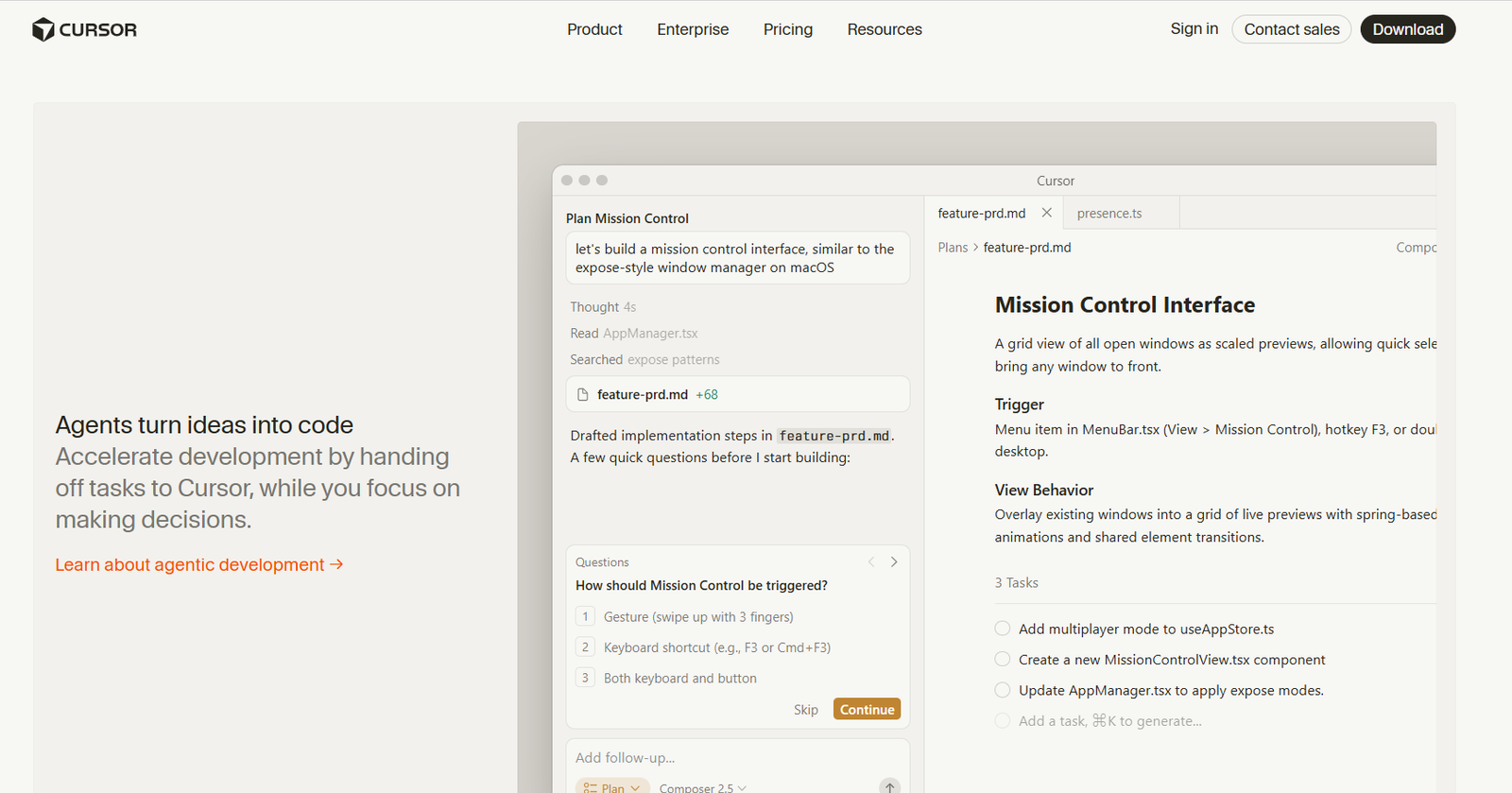
Task: Click the 3 Tasks label
Action: point(1016,583)
